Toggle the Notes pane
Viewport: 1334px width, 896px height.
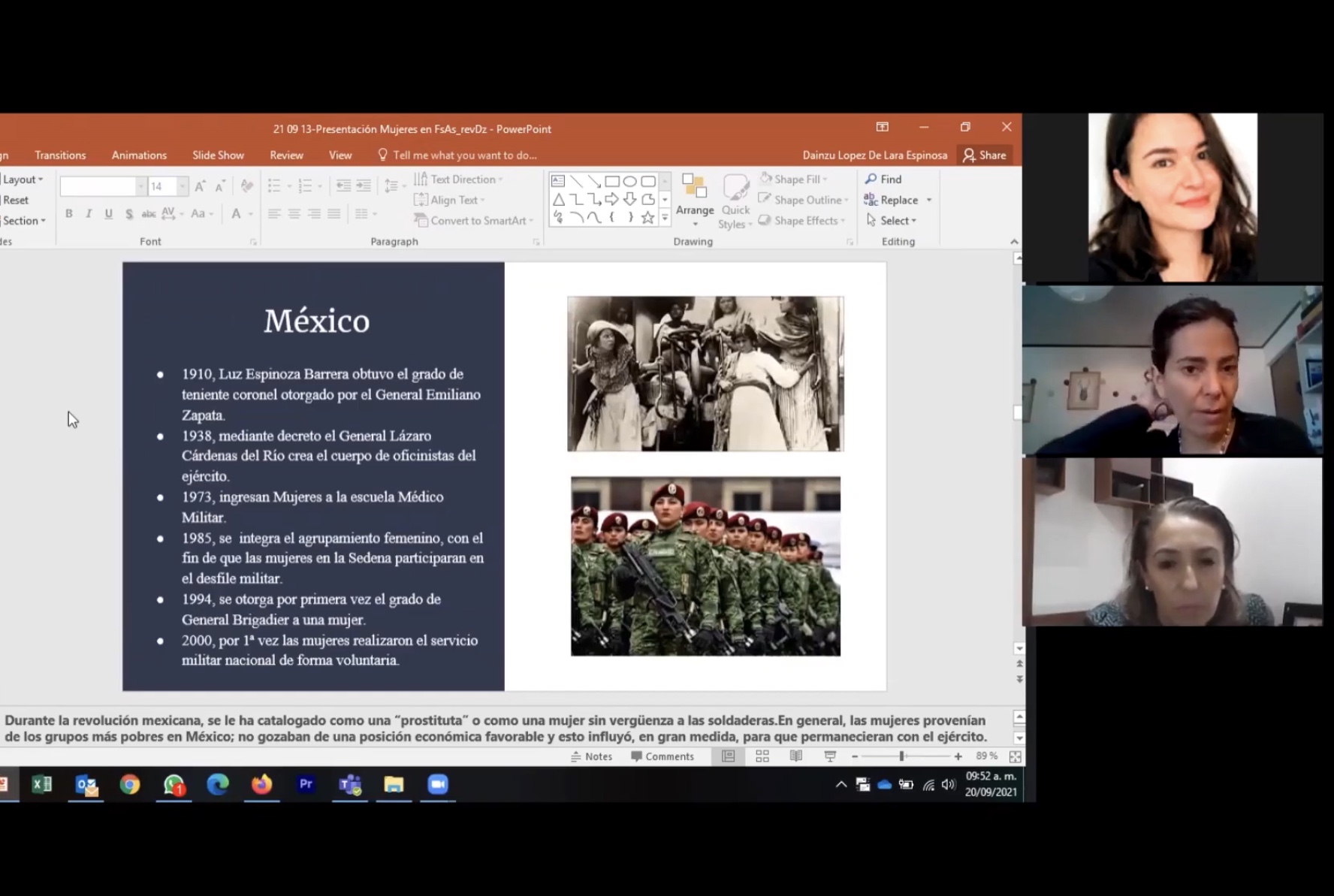[x=591, y=756]
